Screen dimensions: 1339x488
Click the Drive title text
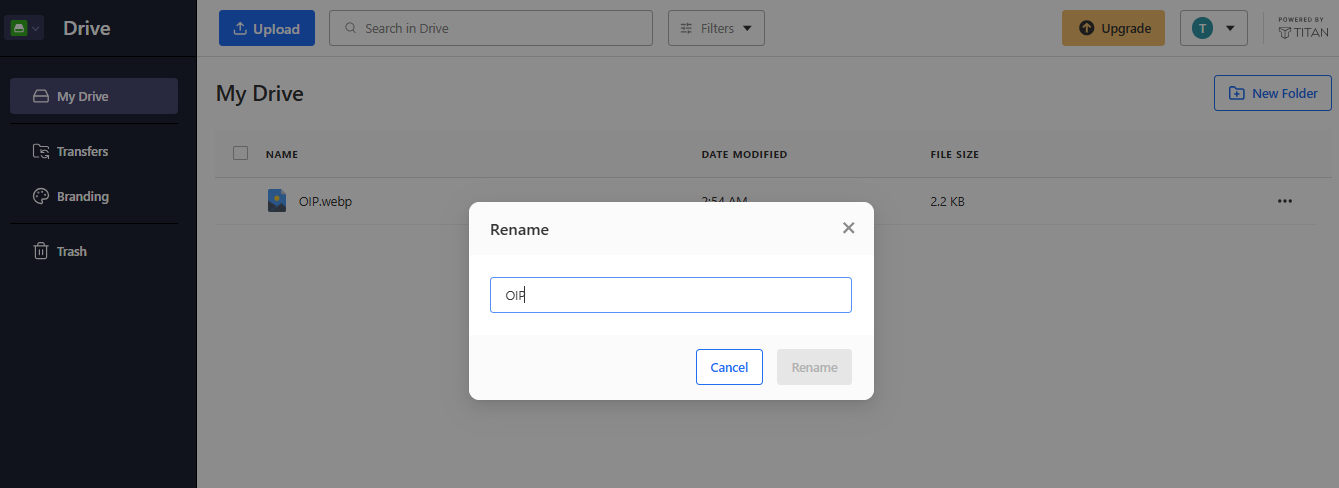87,28
